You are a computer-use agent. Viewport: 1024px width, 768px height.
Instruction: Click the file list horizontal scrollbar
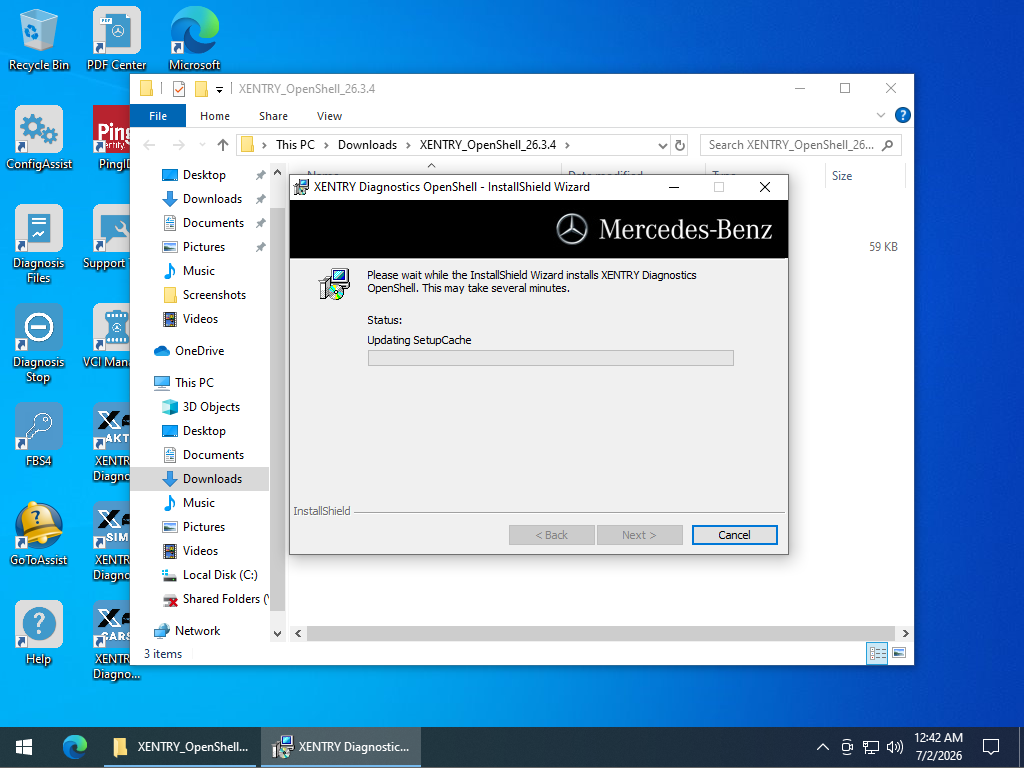coord(600,633)
